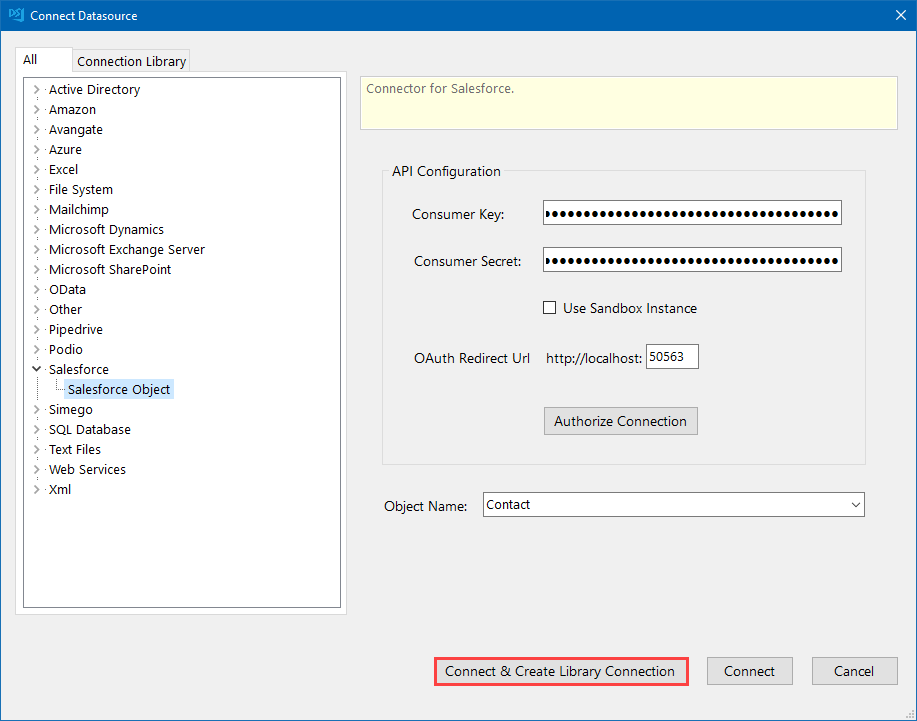917x721 pixels.
Task: Expand the Avangate node chevron
Action: [x=36, y=129]
